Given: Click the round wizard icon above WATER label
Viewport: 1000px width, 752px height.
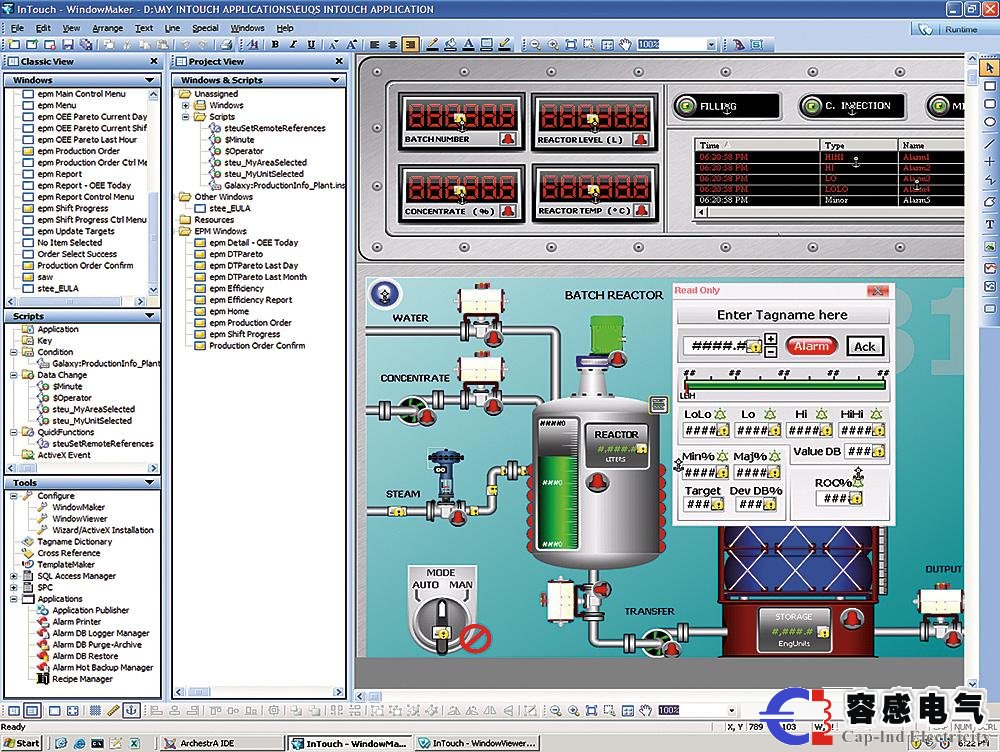Looking at the screenshot, I should pos(384,294).
